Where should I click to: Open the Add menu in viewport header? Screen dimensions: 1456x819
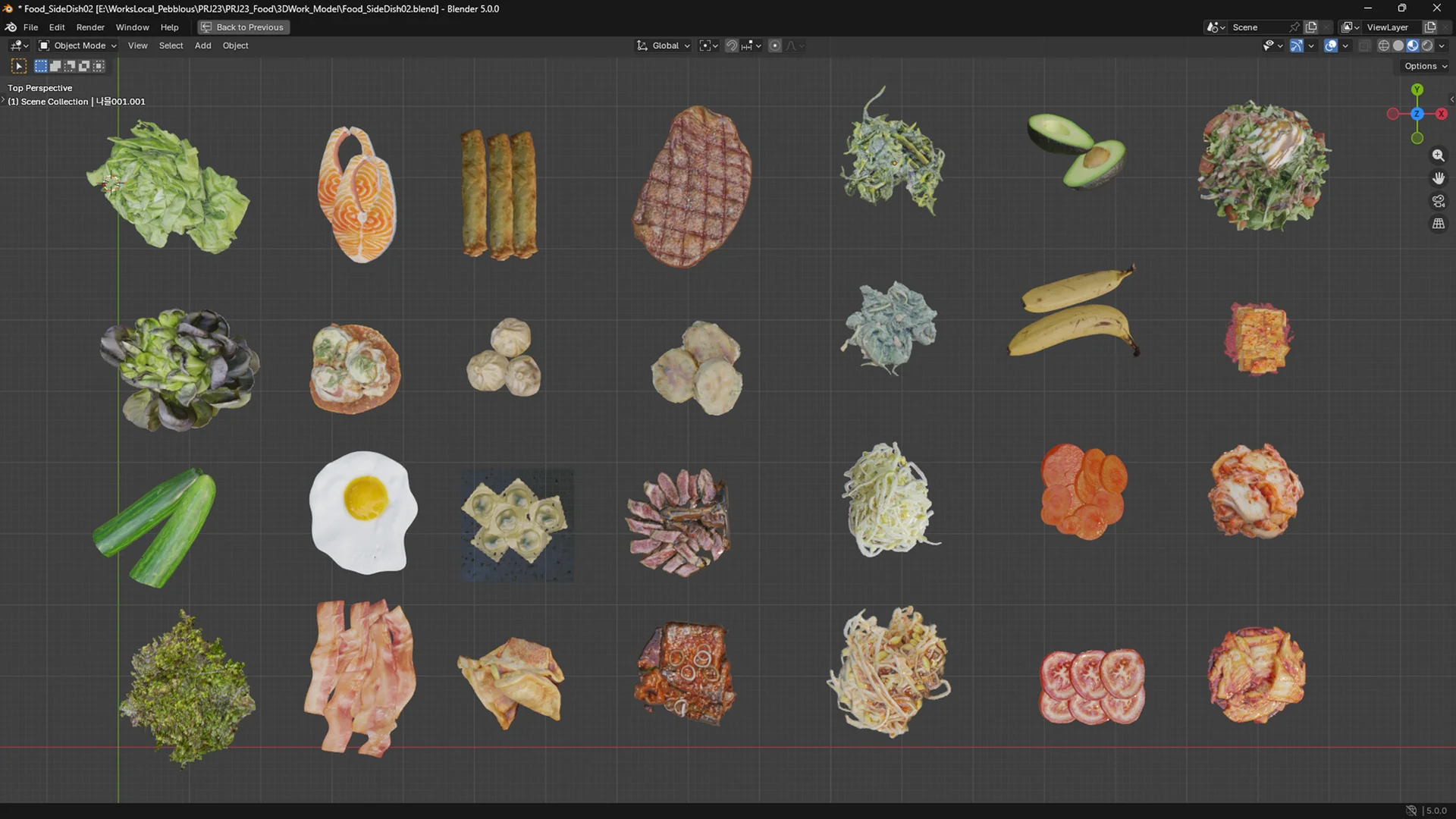(202, 45)
